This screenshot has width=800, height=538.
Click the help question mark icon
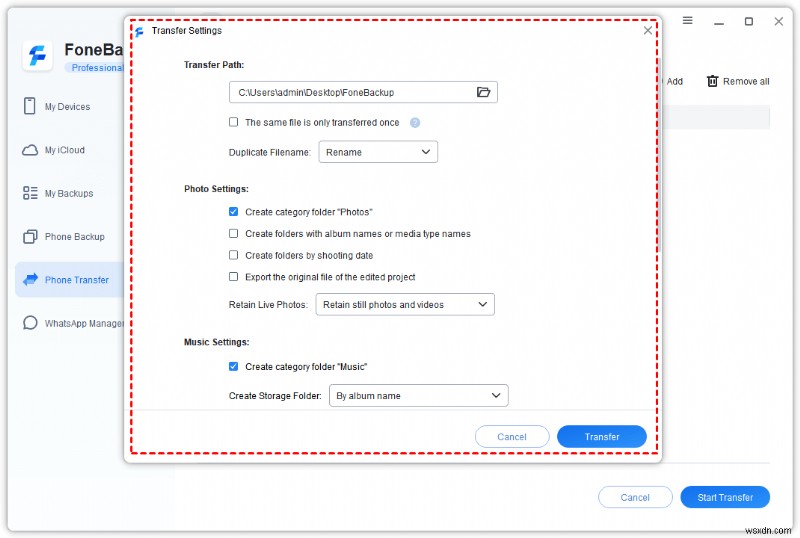tap(415, 123)
